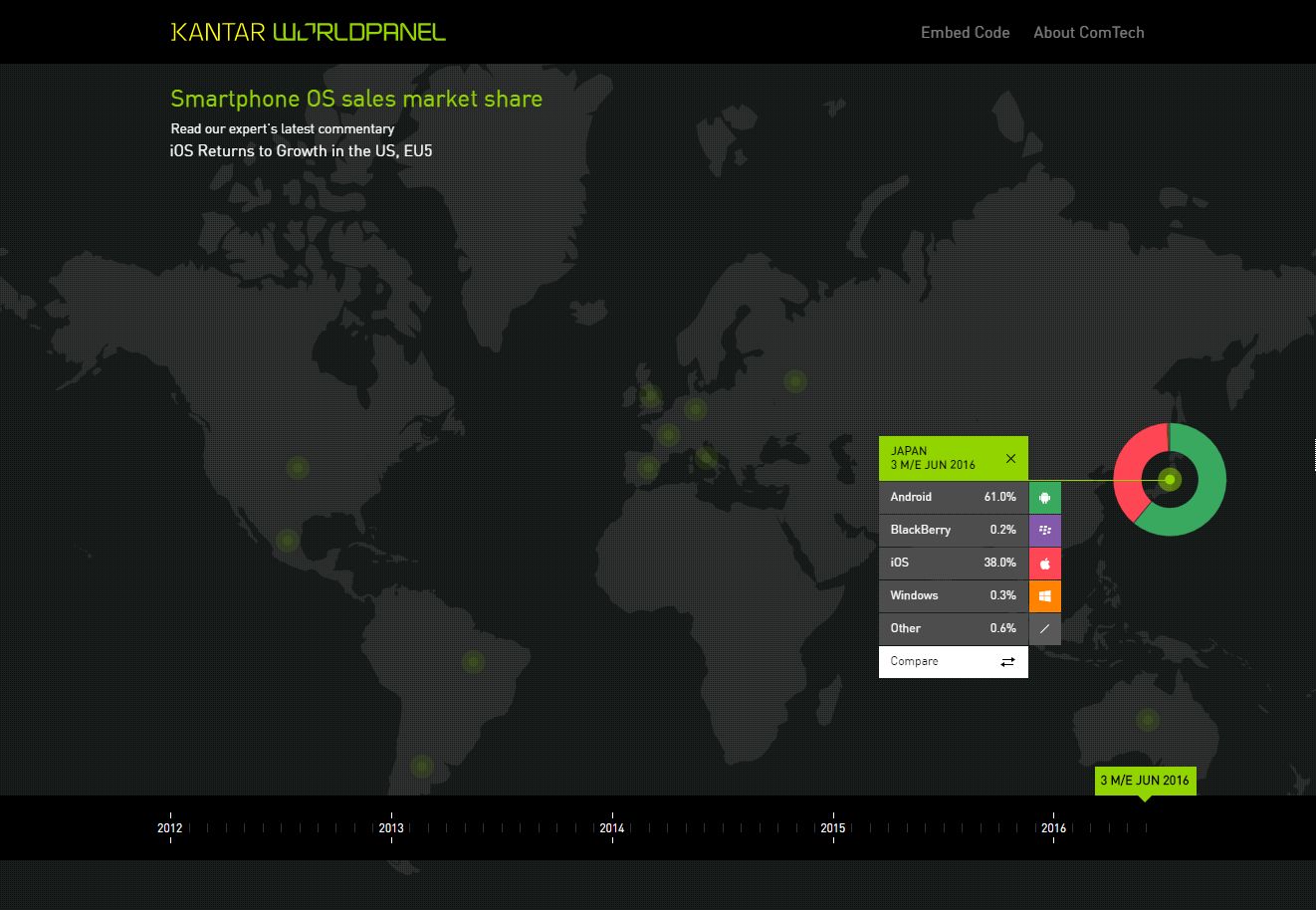Click the Other 0.6% row

(954, 629)
